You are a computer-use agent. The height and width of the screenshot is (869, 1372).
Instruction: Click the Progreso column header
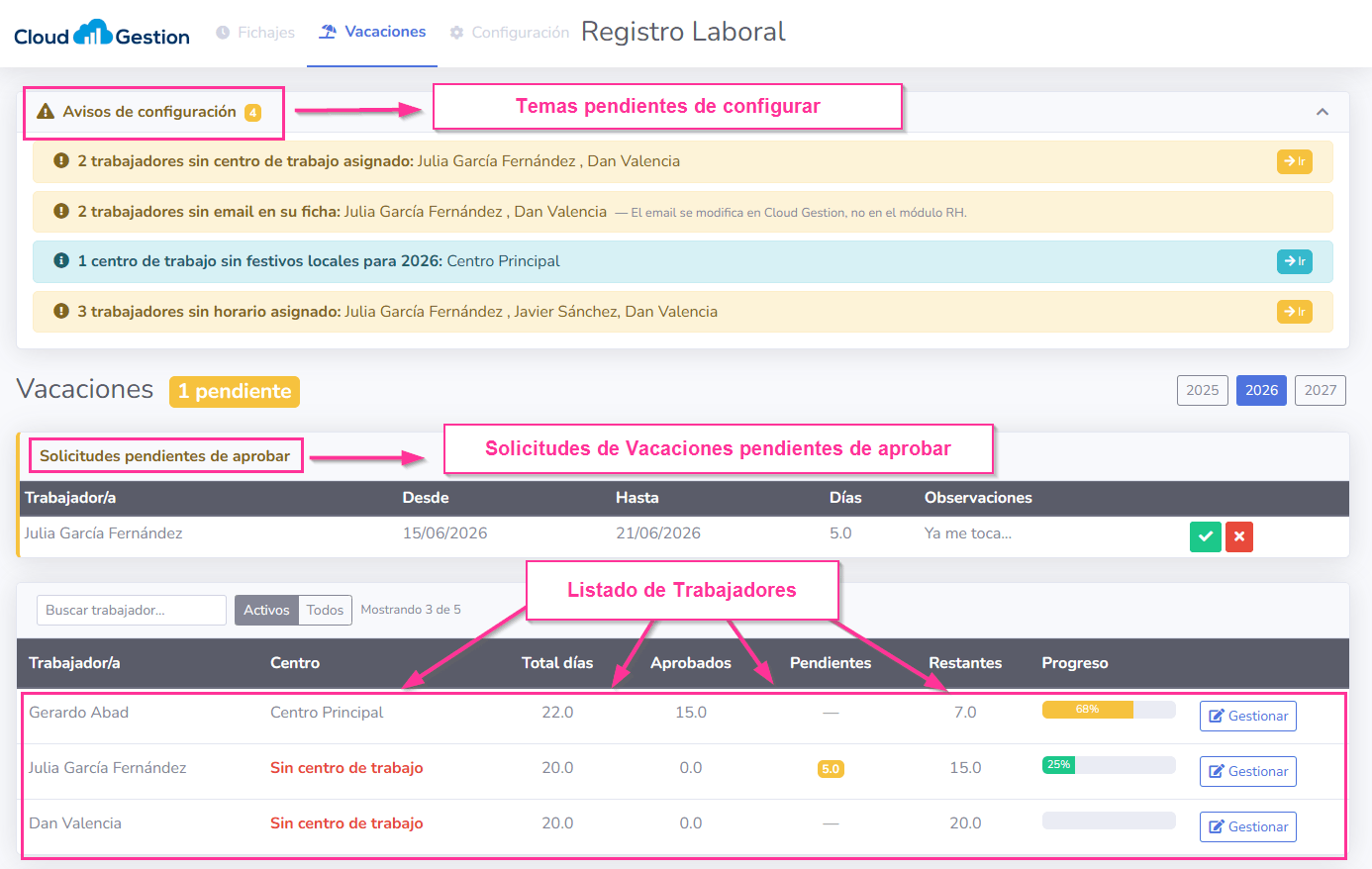(1075, 663)
